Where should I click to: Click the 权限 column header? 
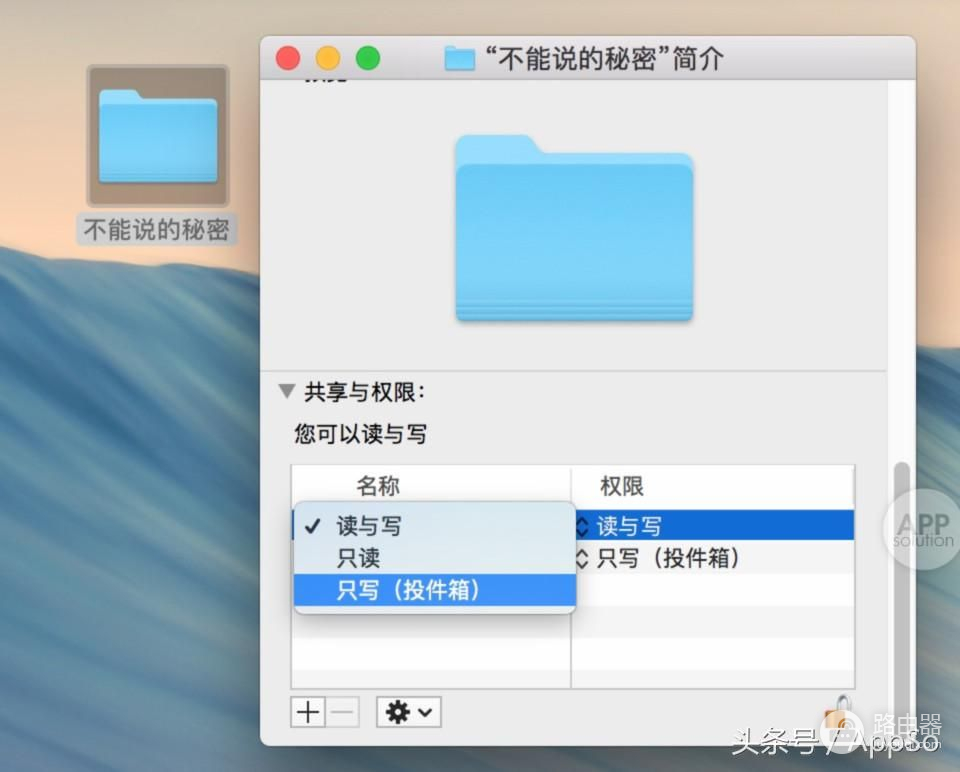pos(622,486)
